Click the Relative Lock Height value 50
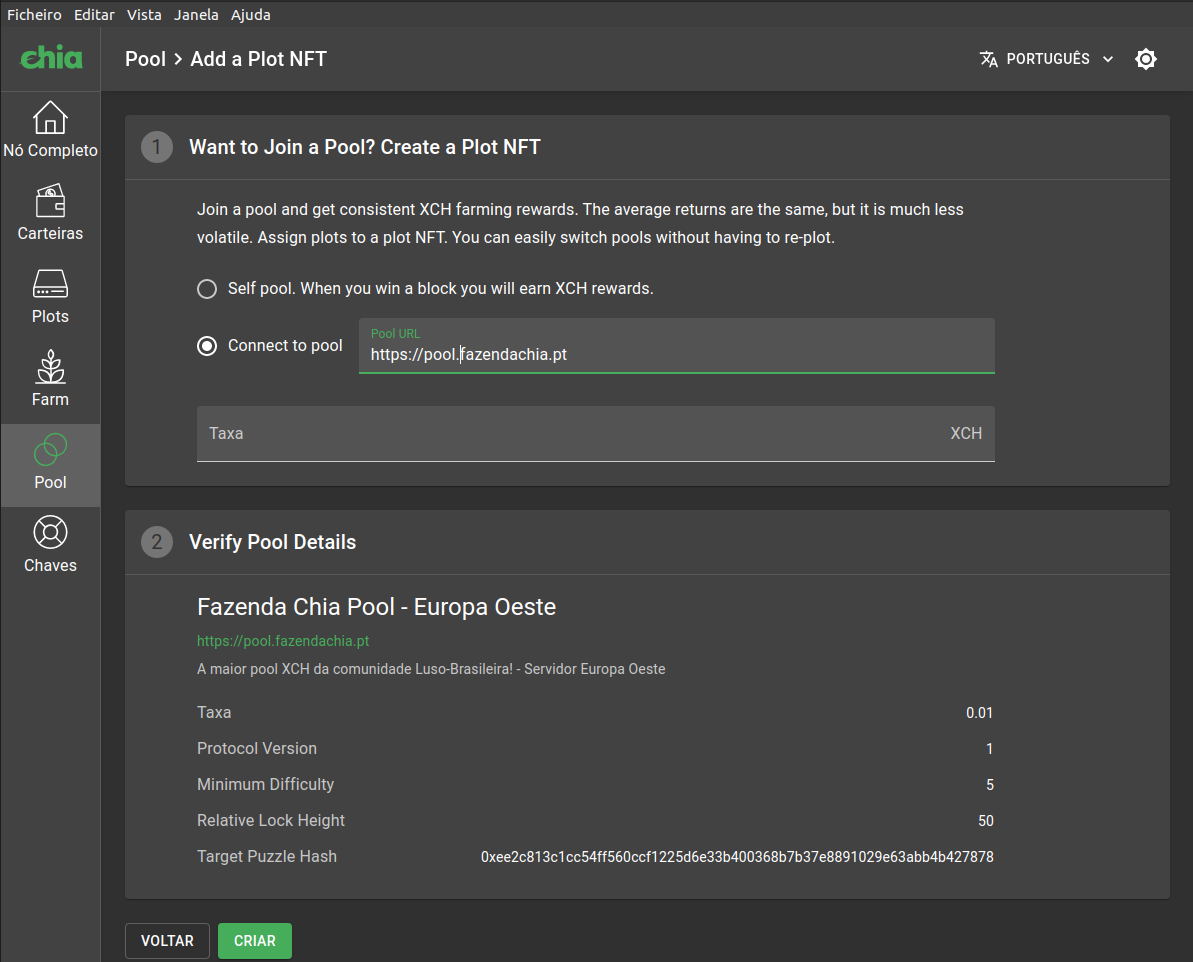 pyautogui.click(x=986, y=821)
